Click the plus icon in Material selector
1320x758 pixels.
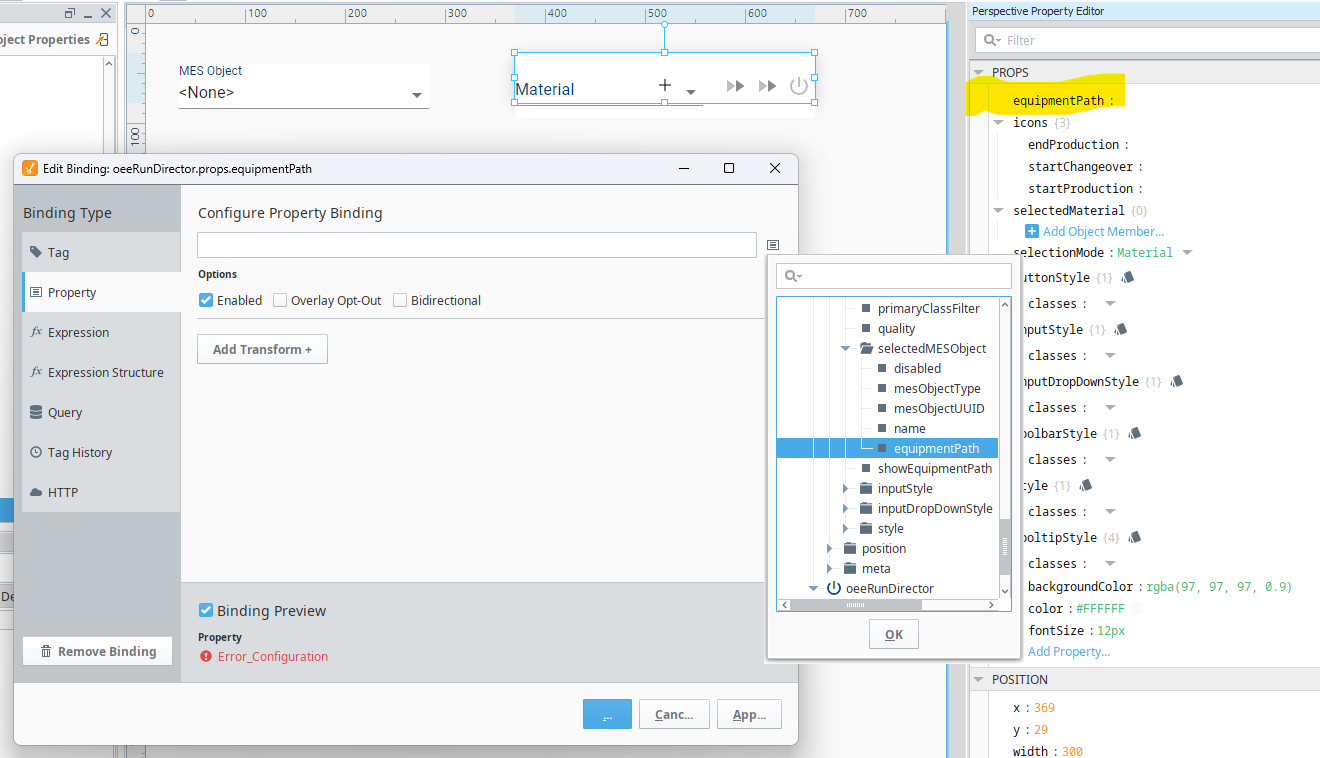(x=665, y=86)
